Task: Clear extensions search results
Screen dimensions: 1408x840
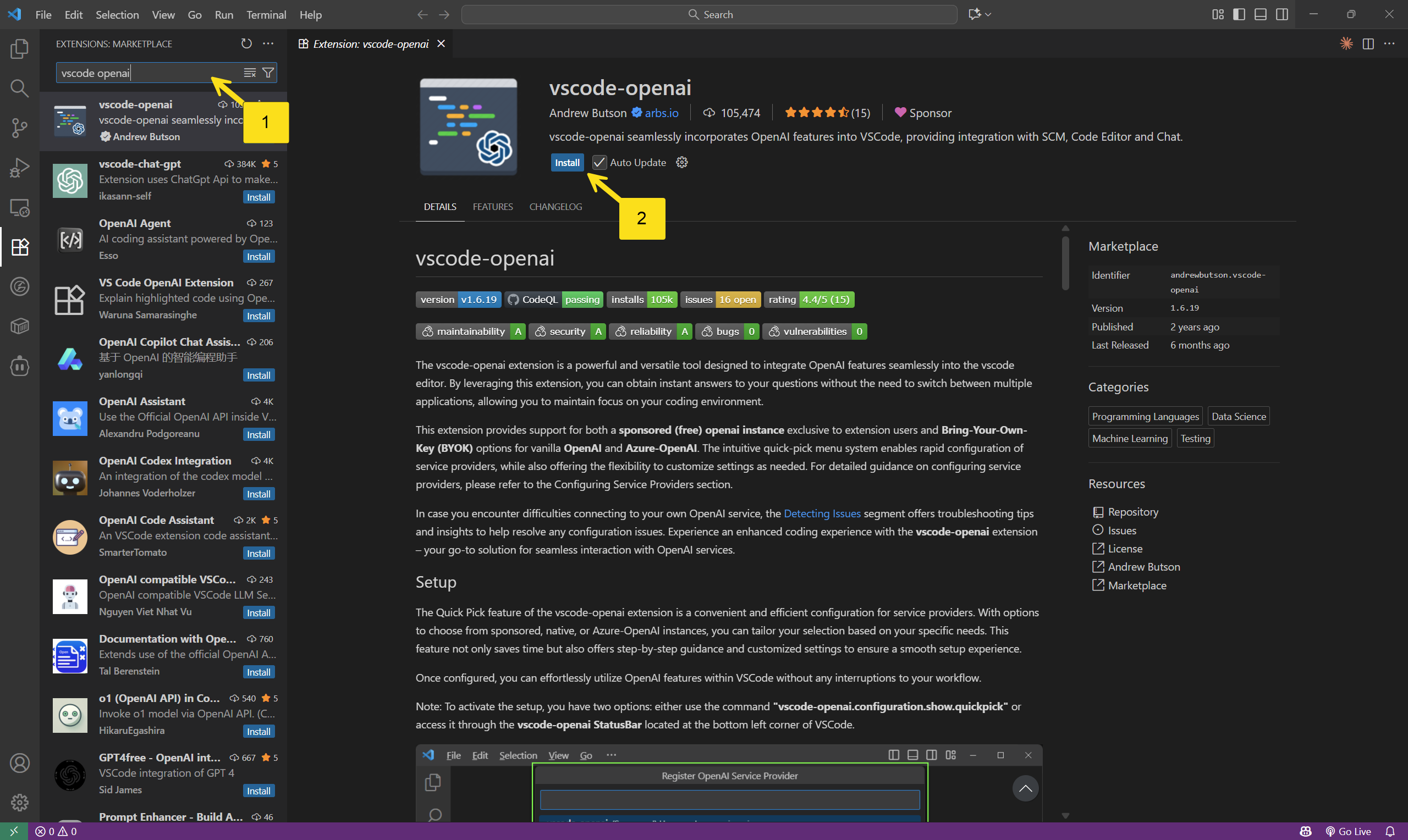Action: pos(250,73)
